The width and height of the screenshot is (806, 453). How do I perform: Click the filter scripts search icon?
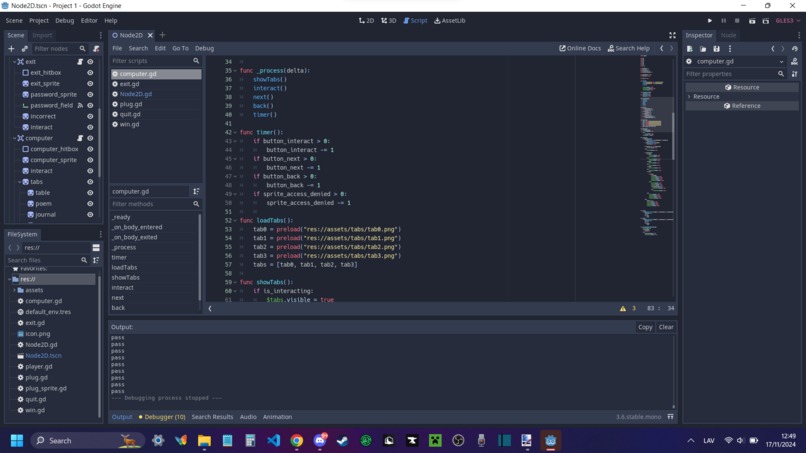(196, 61)
